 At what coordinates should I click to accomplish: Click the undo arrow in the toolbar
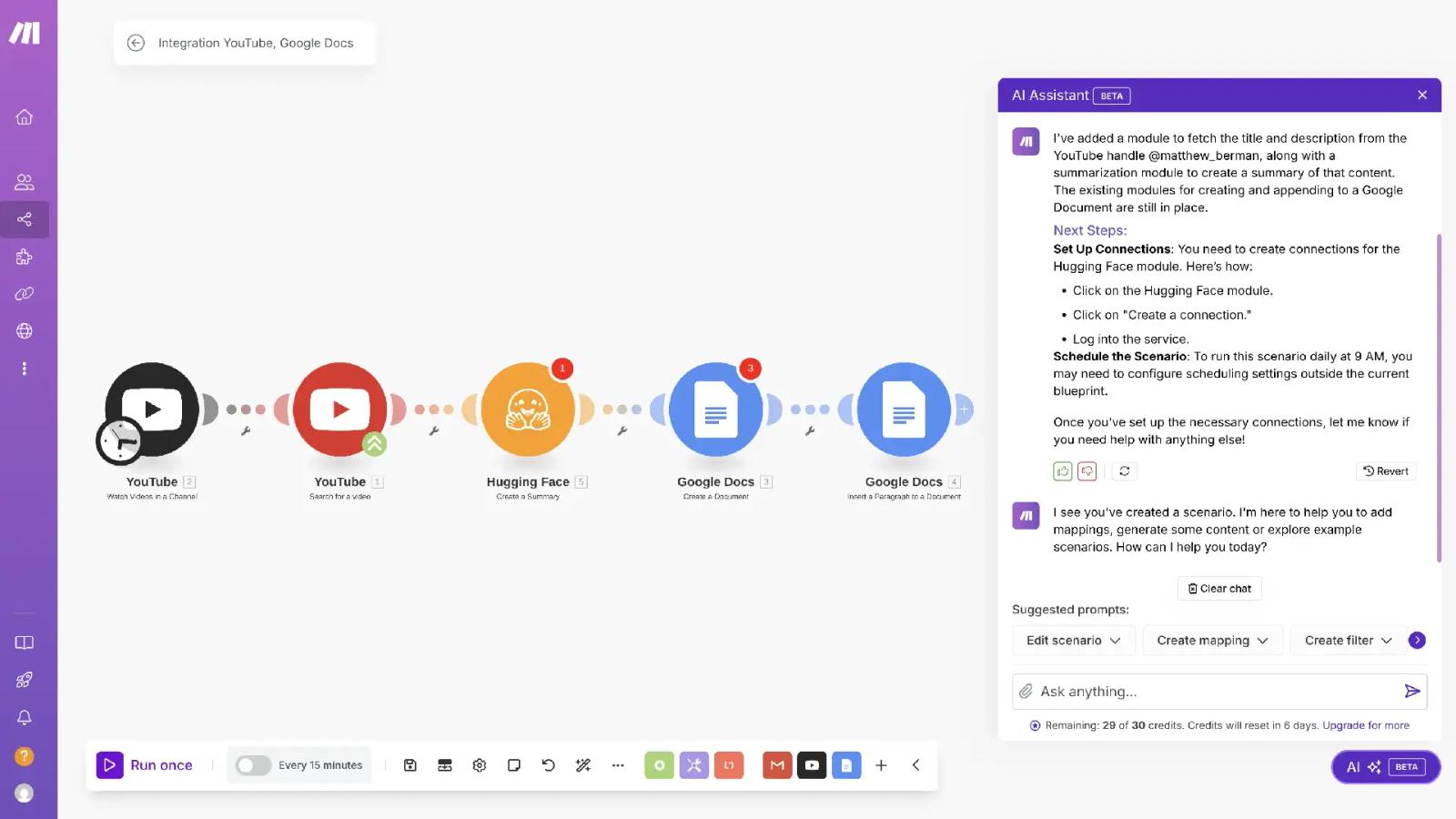[x=549, y=765]
